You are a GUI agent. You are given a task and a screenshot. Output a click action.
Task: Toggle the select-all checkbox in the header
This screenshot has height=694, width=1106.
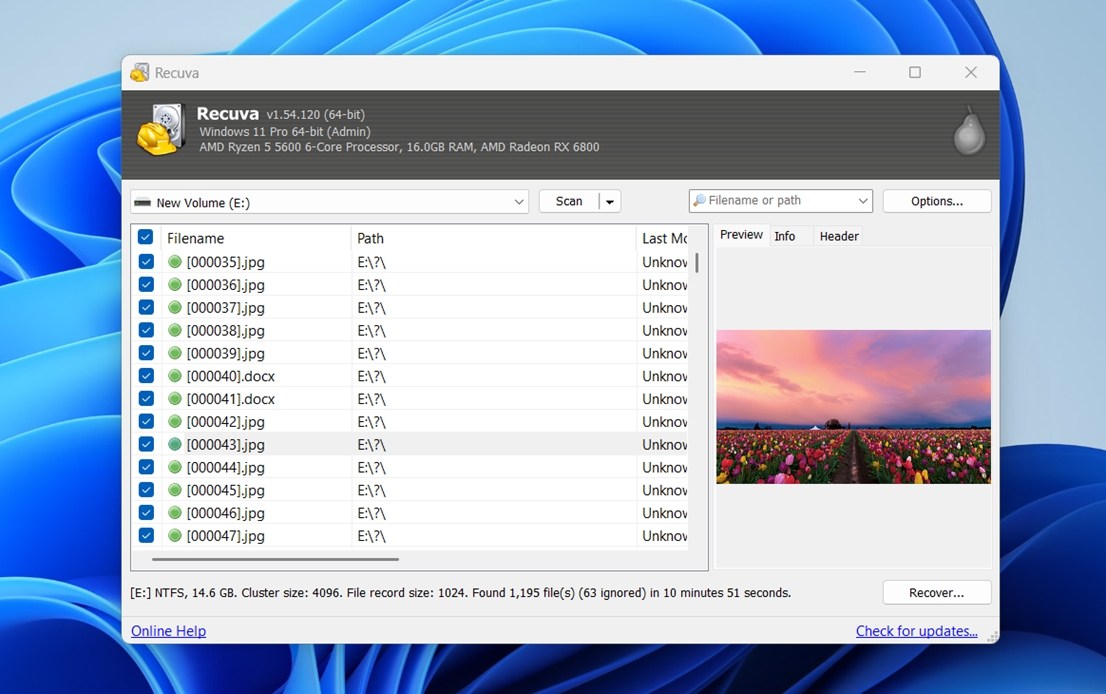146,238
